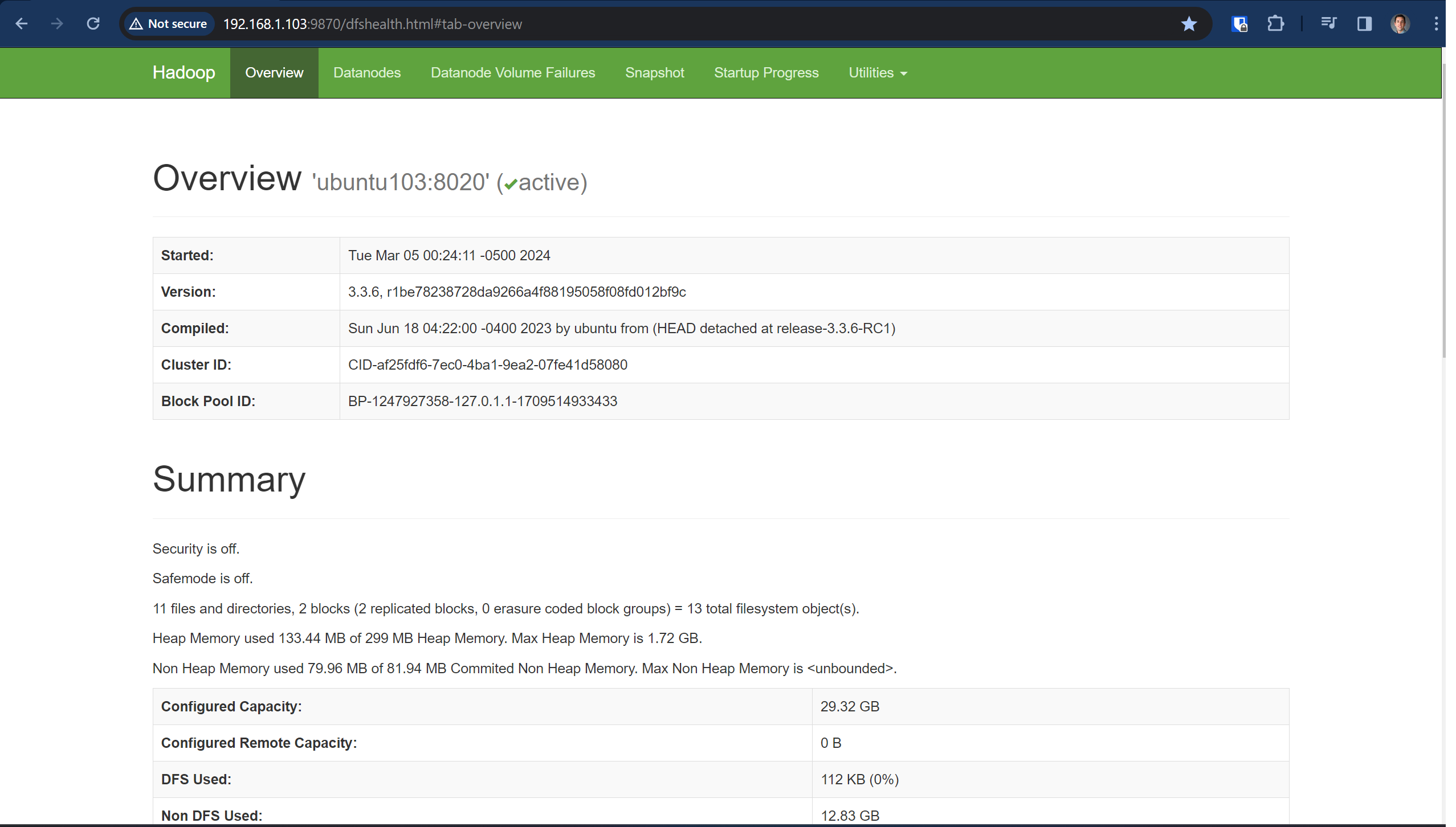
Task: Select the Version value 3.3.6 text
Action: point(517,292)
